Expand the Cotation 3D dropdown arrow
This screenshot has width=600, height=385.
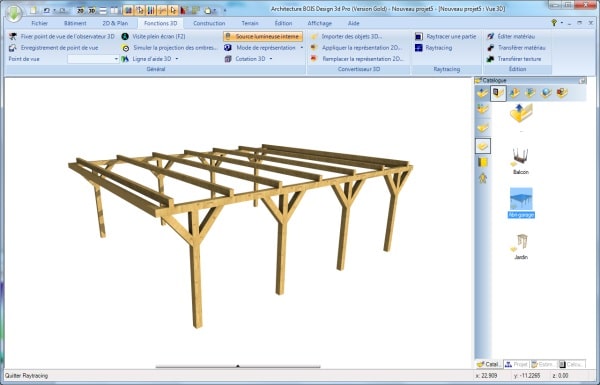pyautogui.click(x=271, y=59)
